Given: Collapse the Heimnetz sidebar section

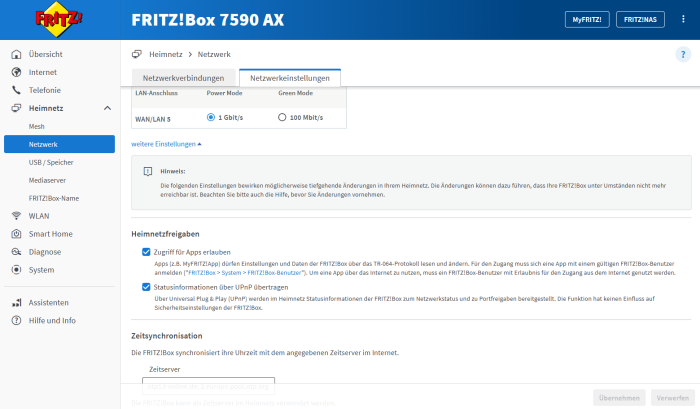Looking at the screenshot, I should tap(107, 108).
